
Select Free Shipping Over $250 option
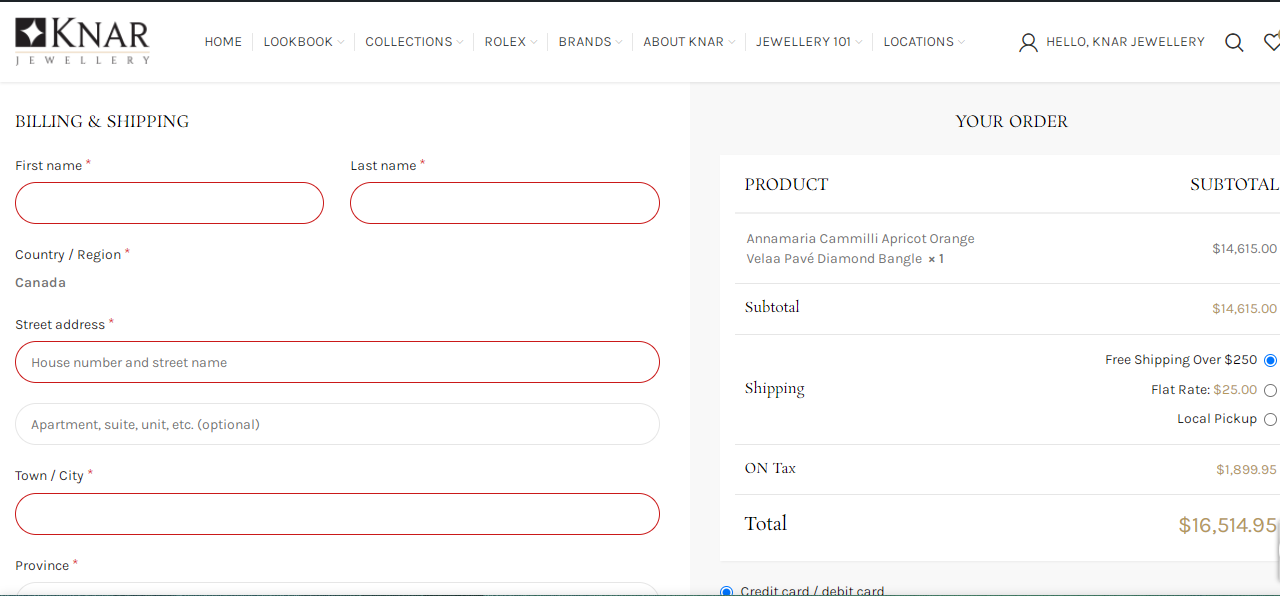(1270, 360)
